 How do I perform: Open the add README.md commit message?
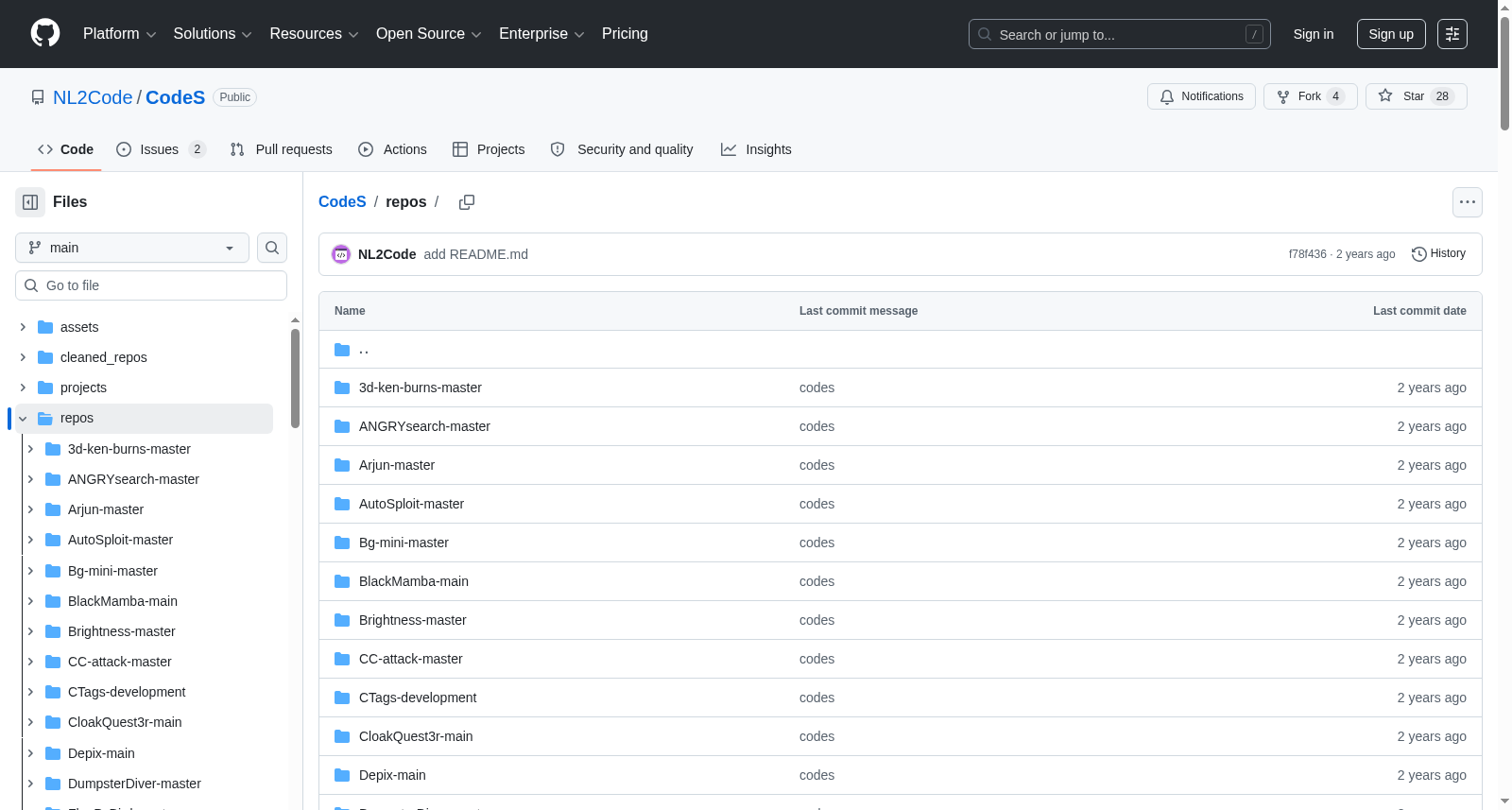point(475,254)
